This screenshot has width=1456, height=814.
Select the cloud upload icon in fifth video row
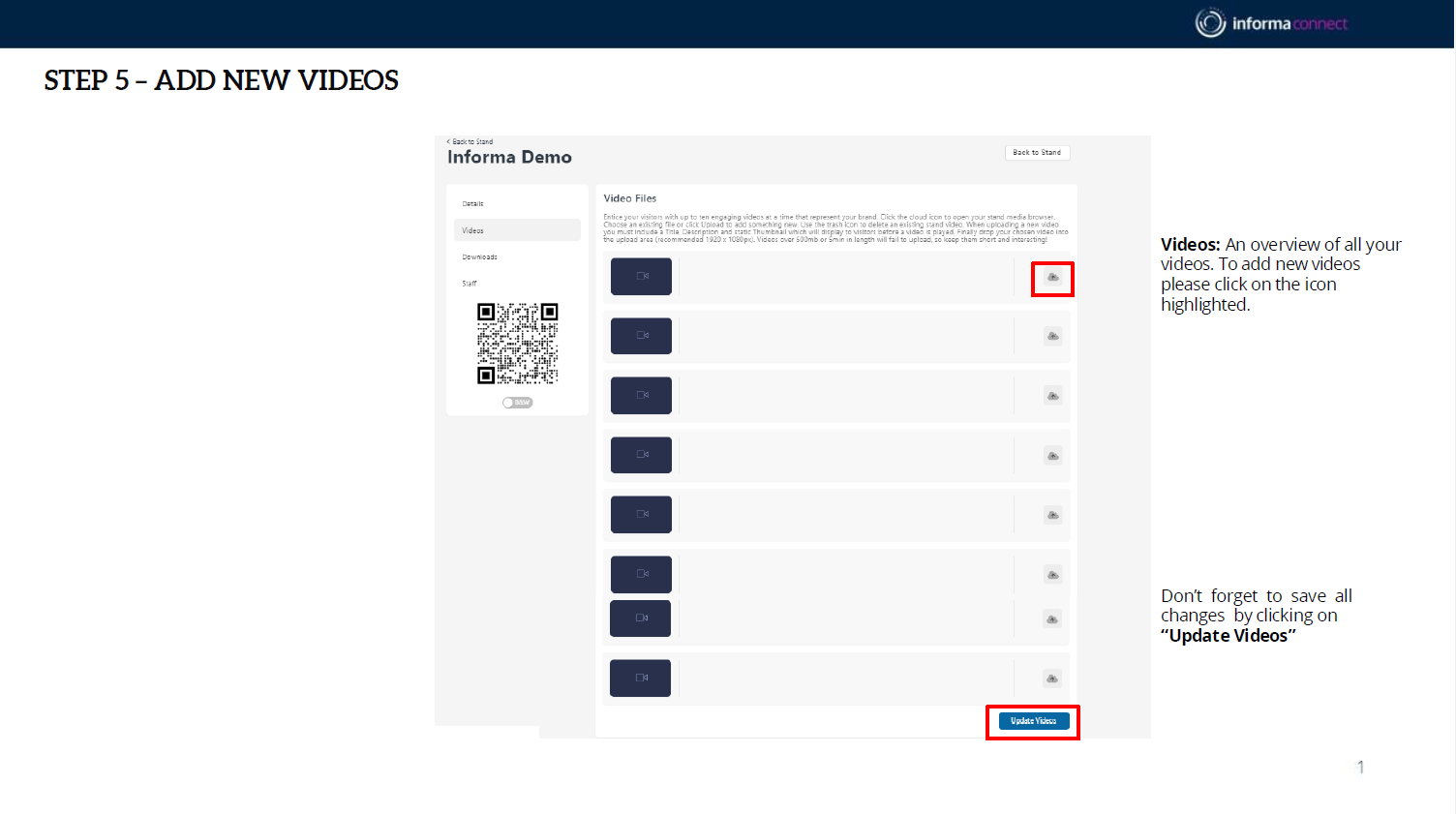tap(1052, 515)
